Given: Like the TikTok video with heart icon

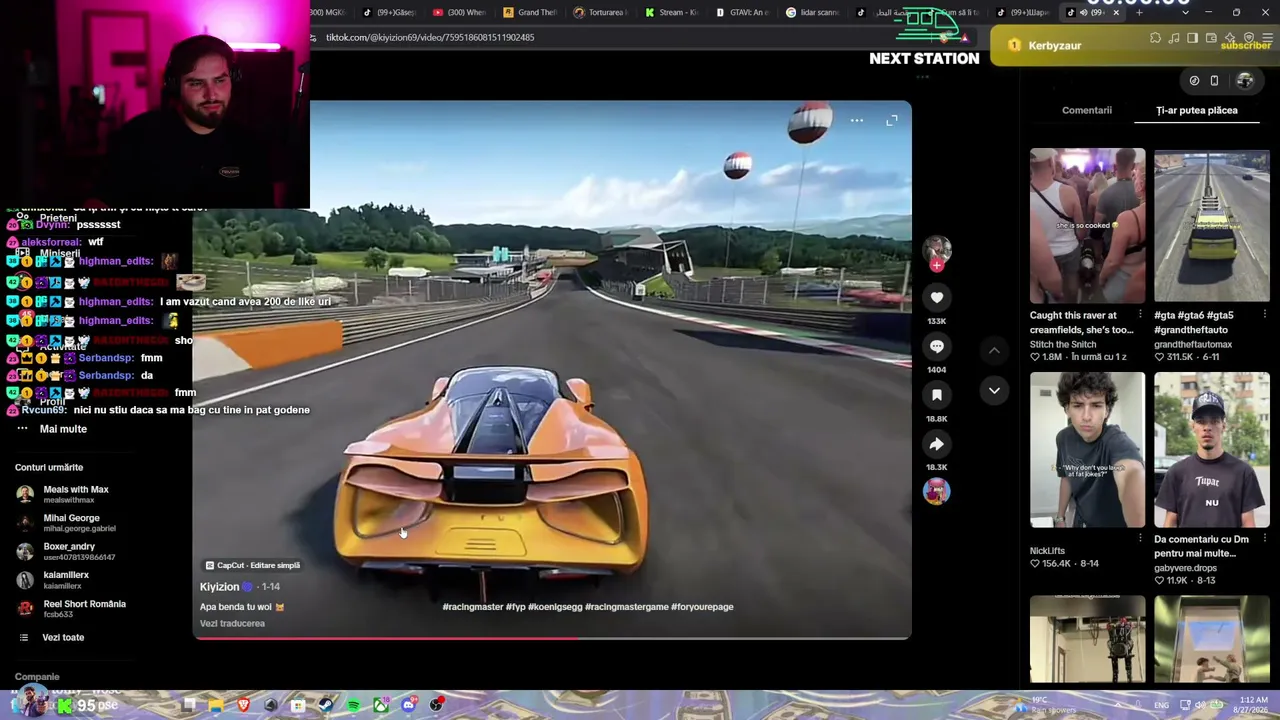Looking at the screenshot, I should click(x=937, y=297).
